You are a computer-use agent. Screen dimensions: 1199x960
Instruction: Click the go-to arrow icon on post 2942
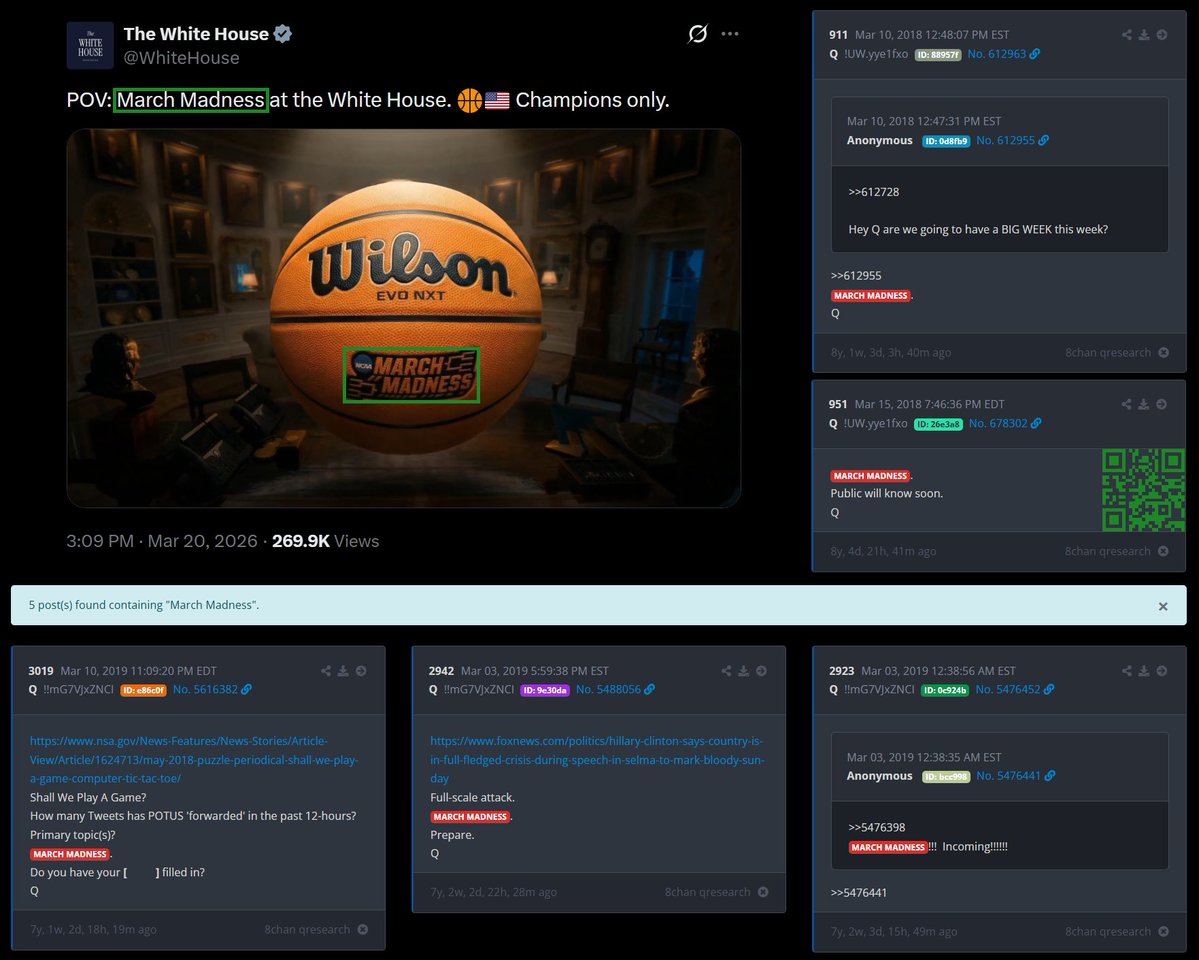762,671
